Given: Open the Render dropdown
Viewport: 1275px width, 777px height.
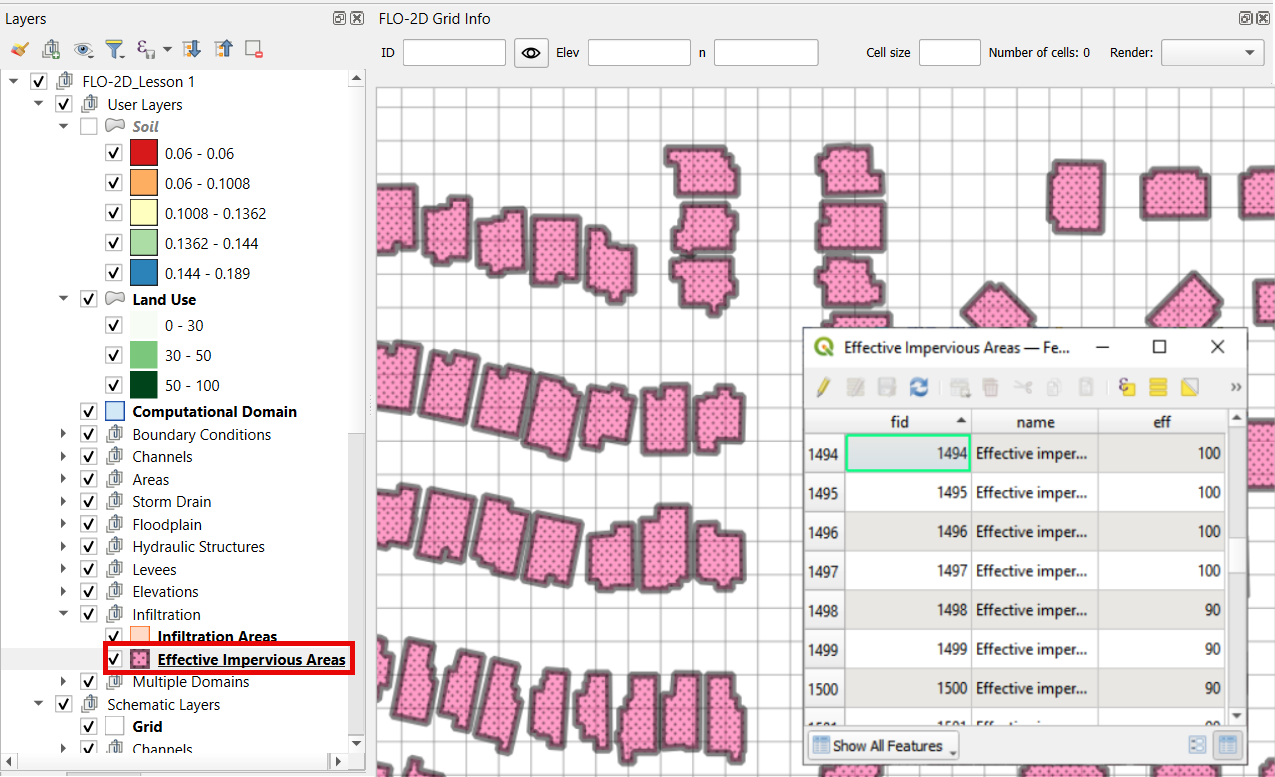Looking at the screenshot, I should 1212,53.
